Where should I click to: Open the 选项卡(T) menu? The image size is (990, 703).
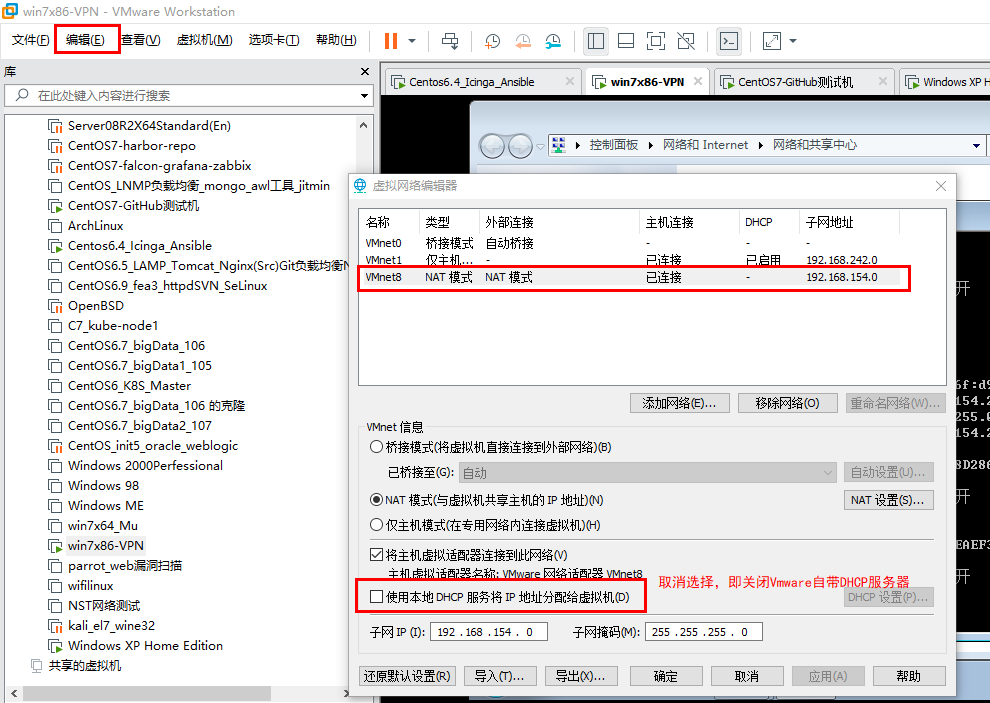[x=273, y=40]
